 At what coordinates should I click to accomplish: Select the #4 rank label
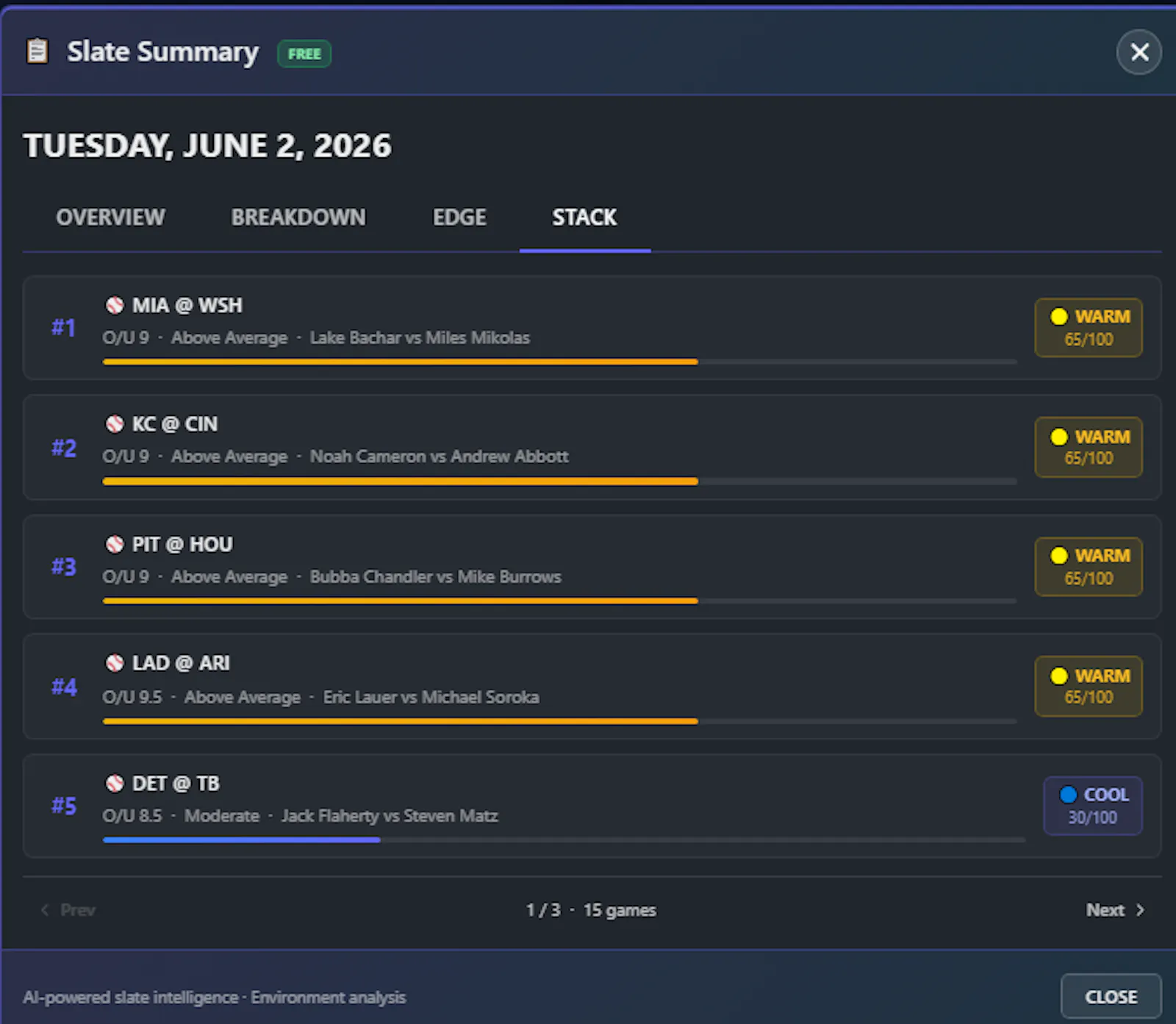coord(64,687)
